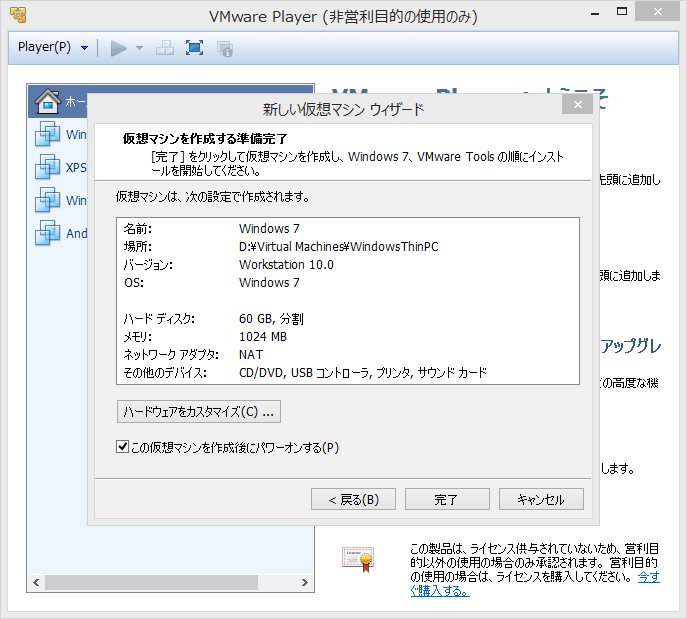687x619 pixels.
Task: Click the 仮想マシンを作成する準備完了 heading
Action: click(x=205, y=138)
